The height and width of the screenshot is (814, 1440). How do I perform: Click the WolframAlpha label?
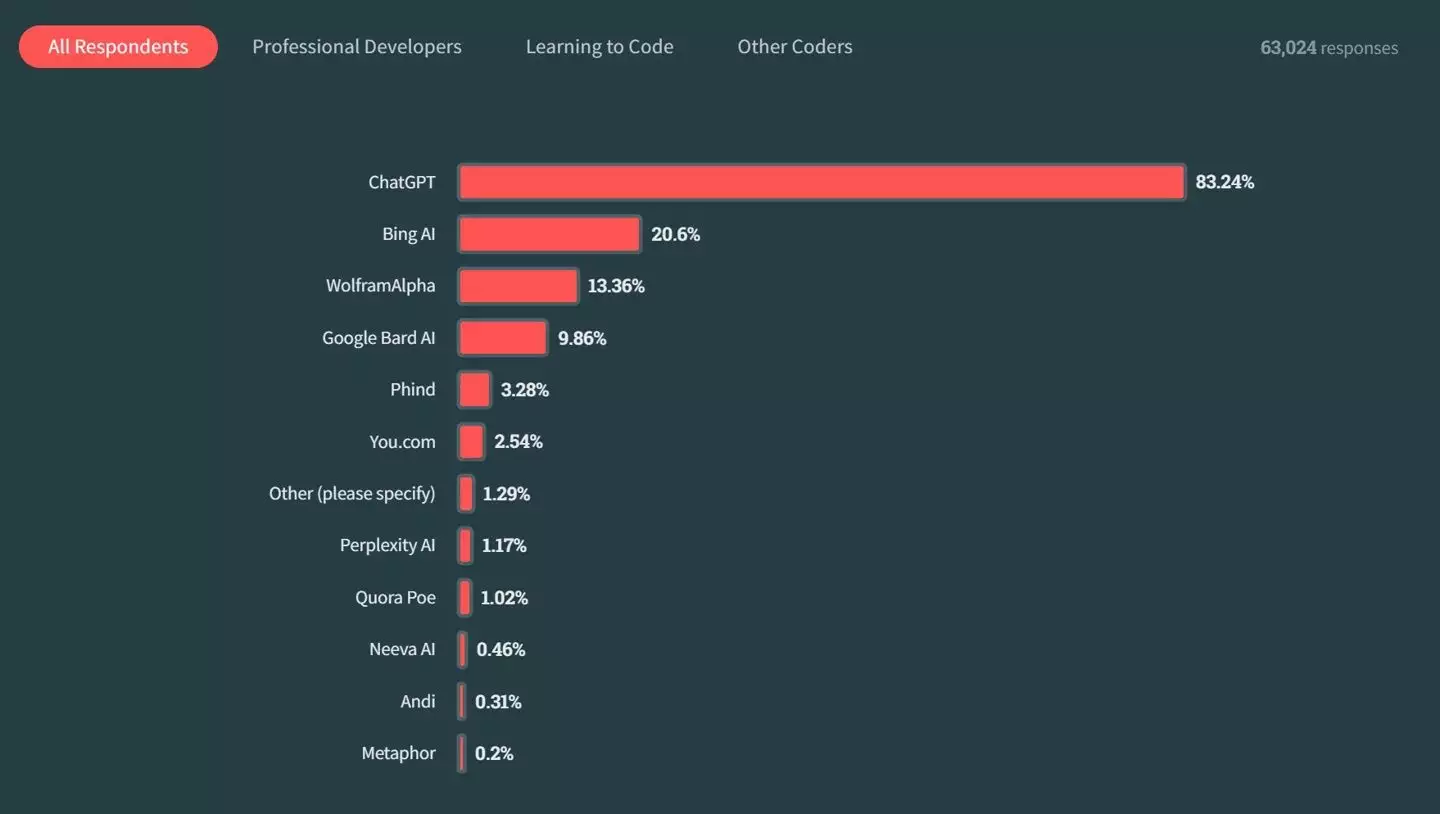click(381, 286)
